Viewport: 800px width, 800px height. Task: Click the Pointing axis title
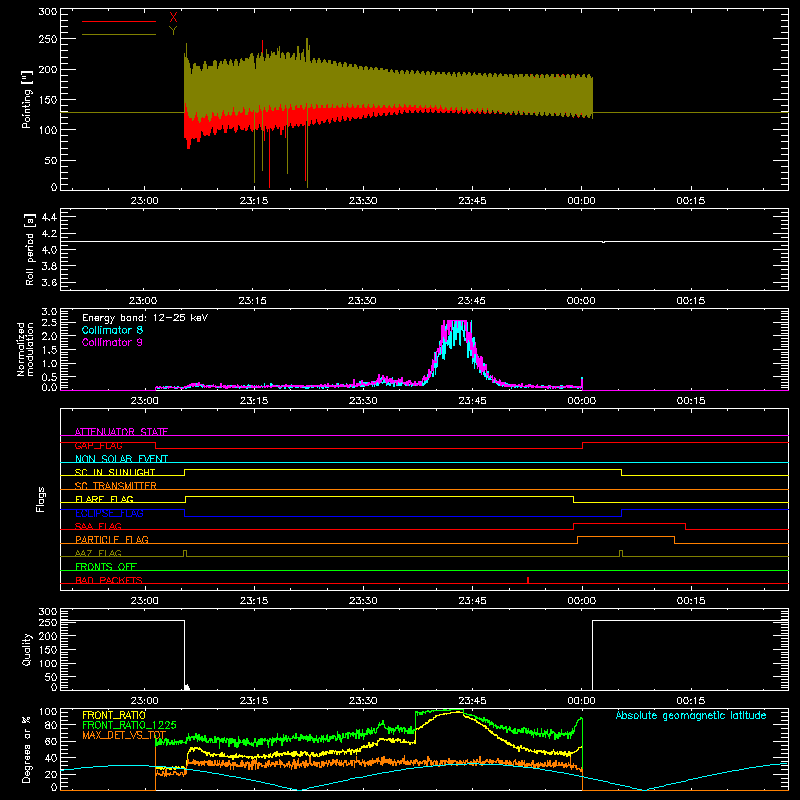tap(27, 99)
